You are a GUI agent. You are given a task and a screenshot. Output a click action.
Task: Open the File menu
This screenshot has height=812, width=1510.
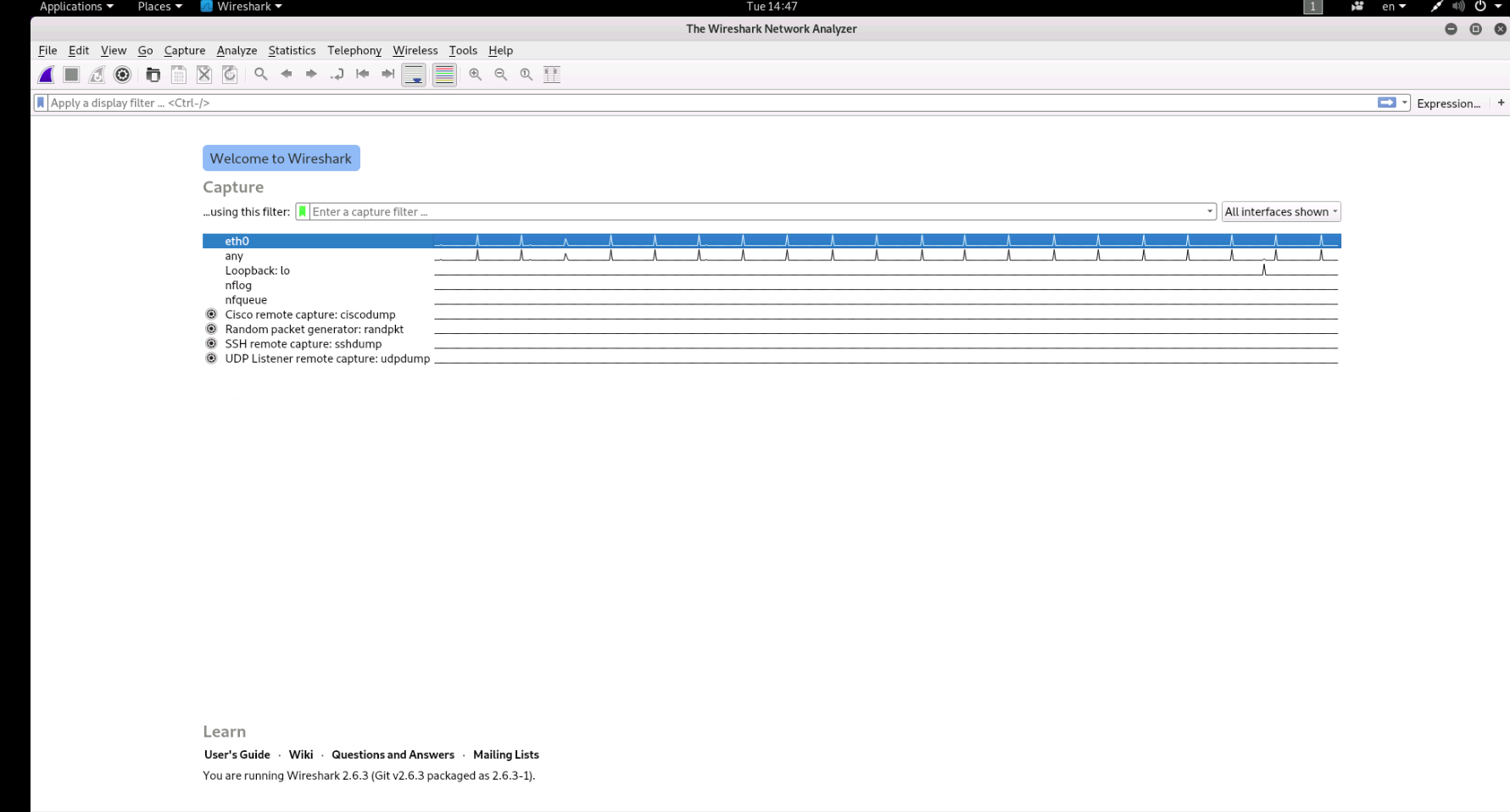pyautogui.click(x=47, y=51)
